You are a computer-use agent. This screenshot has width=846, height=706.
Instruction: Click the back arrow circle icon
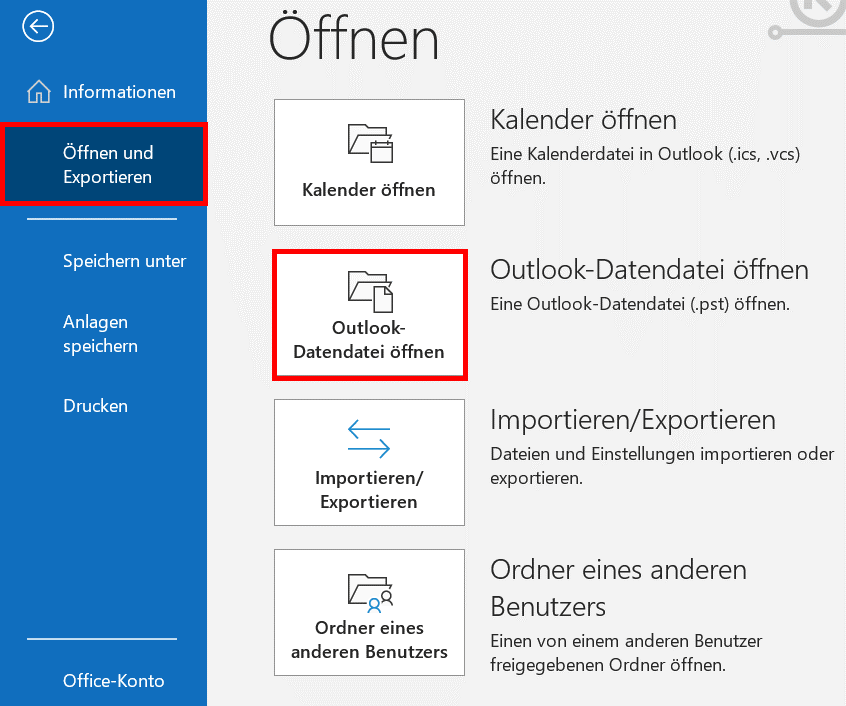(x=38, y=26)
